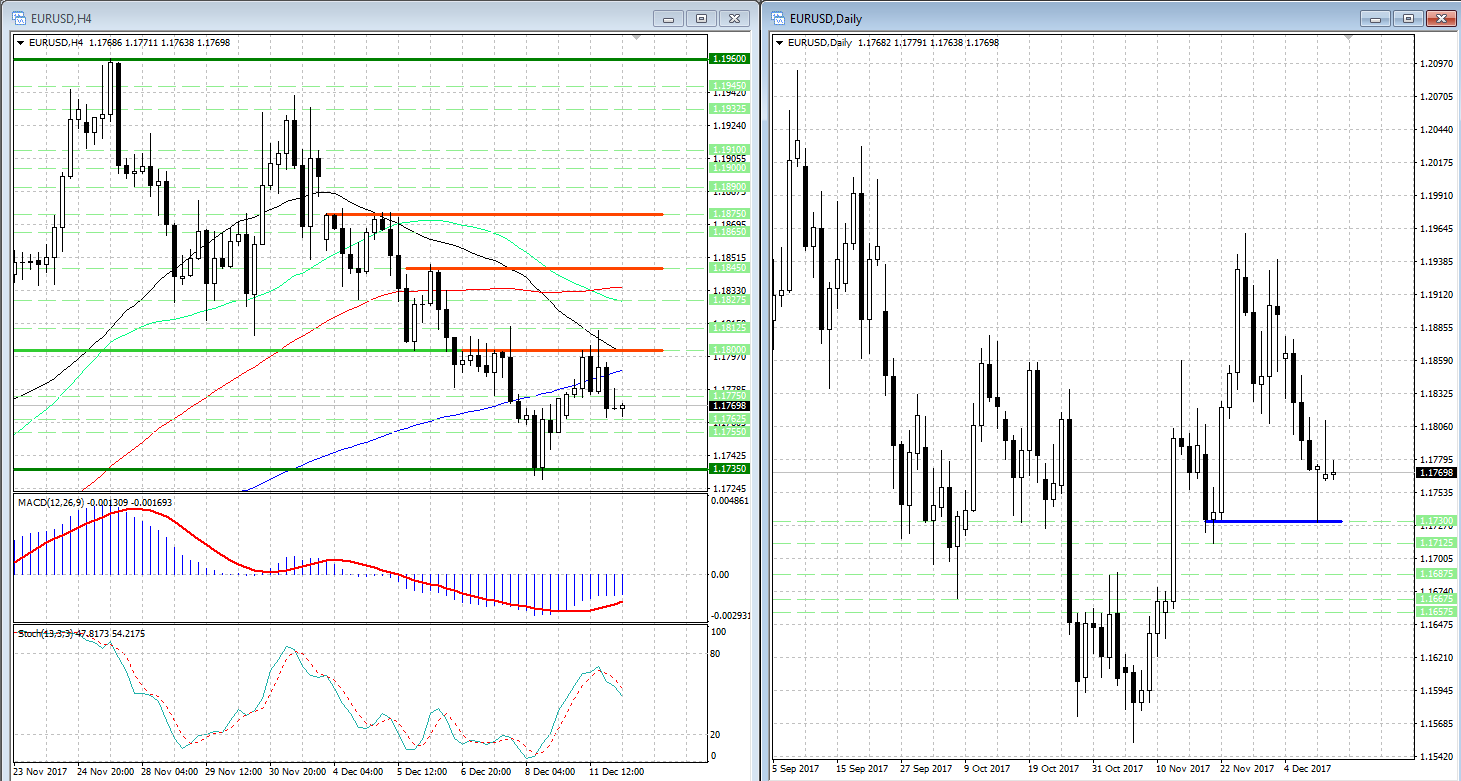
Task: Close the EURUSD,H4 chart window
Action: click(735, 18)
